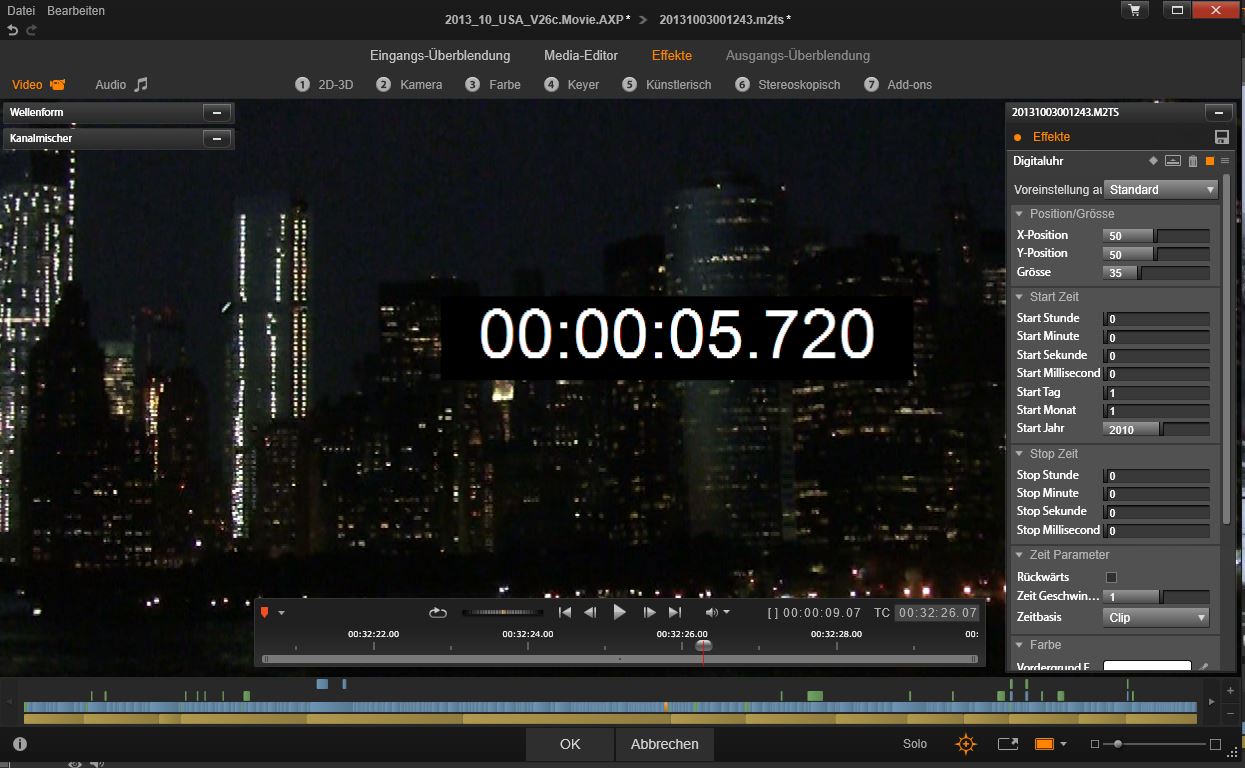Open the Zeitbasis Clip dropdown
The height and width of the screenshot is (768, 1245).
1156,618
